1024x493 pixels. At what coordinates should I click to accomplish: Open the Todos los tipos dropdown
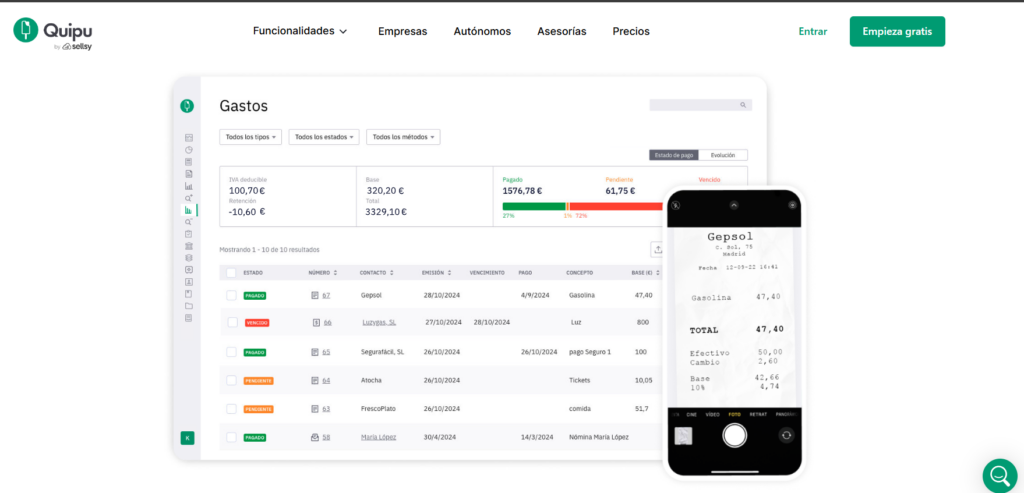pos(251,137)
